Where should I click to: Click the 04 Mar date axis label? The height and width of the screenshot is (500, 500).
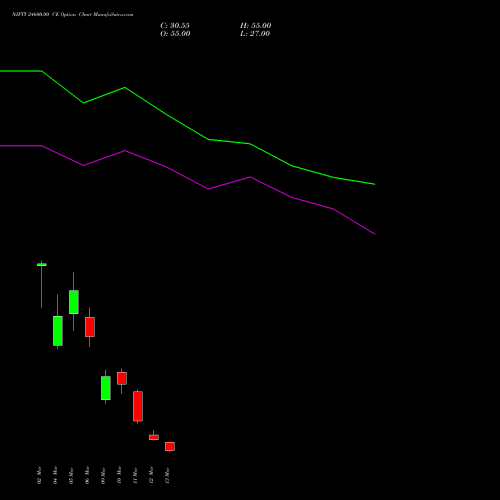pyautogui.click(x=55, y=475)
